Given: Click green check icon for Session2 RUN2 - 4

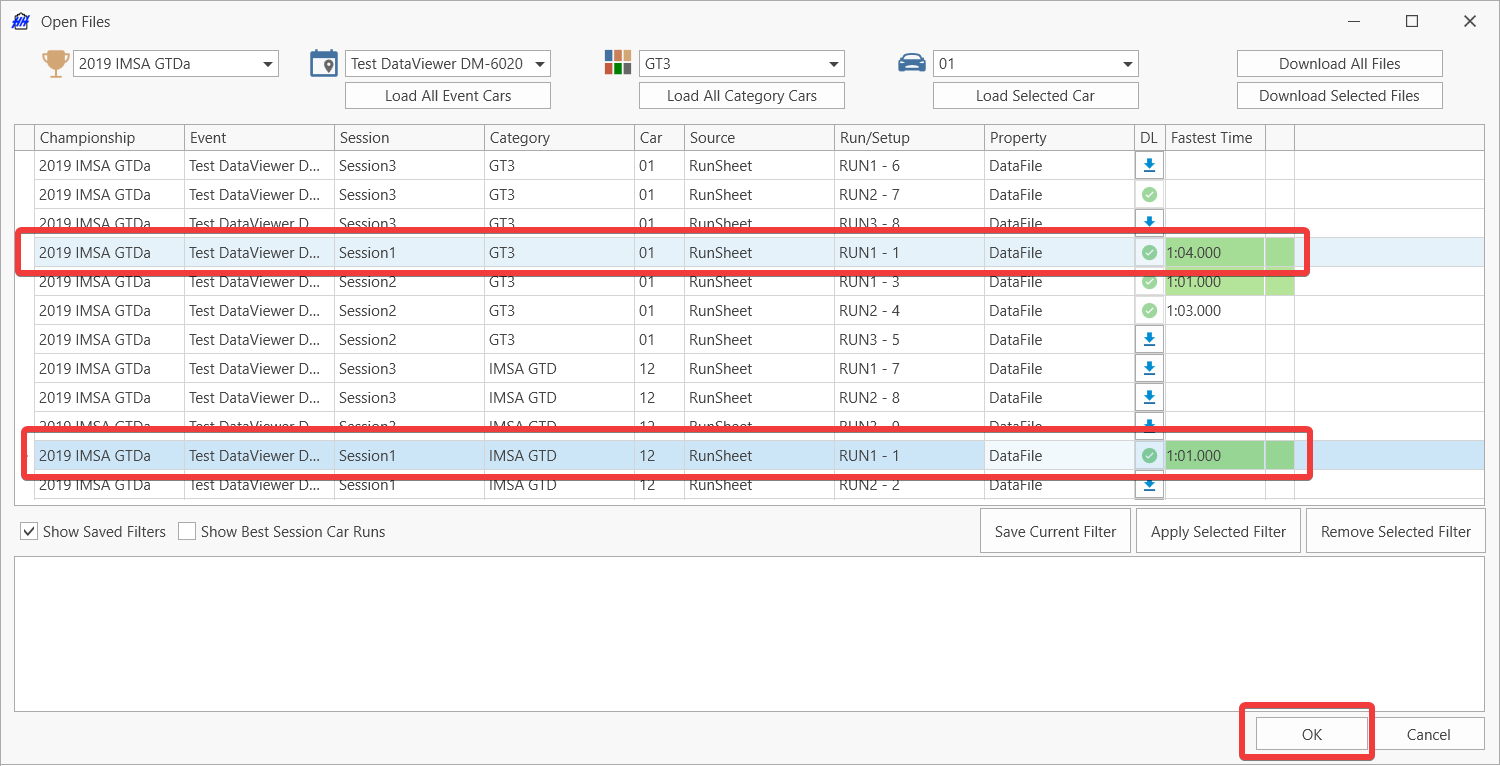Looking at the screenshot, I should click(1149, 311).
